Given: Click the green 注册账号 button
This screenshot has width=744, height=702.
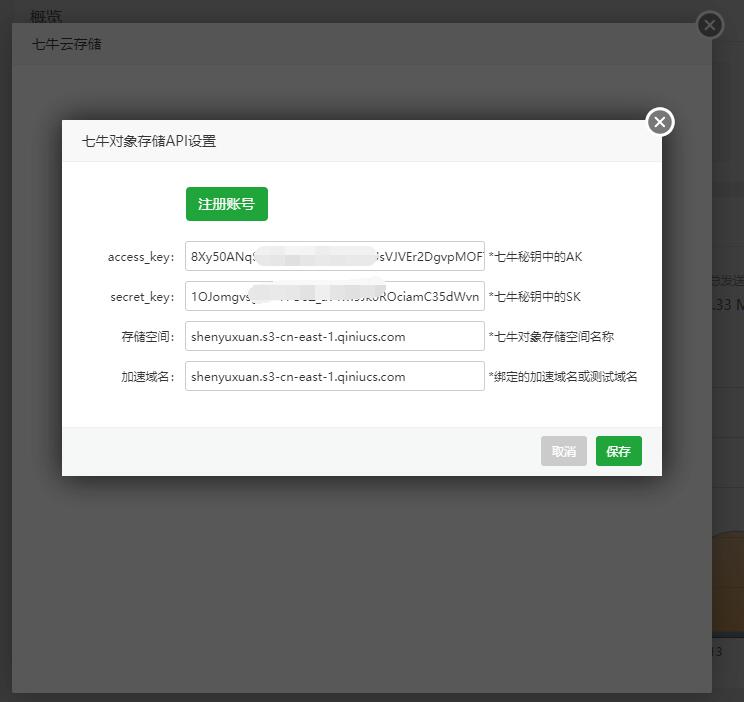Looking at the screenshot, I should coord(227,204).
